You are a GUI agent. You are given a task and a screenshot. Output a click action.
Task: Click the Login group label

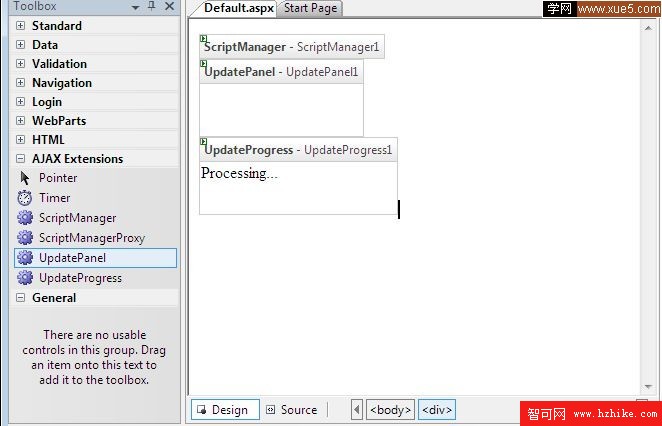pyautogui.click(x=47, y=102)
